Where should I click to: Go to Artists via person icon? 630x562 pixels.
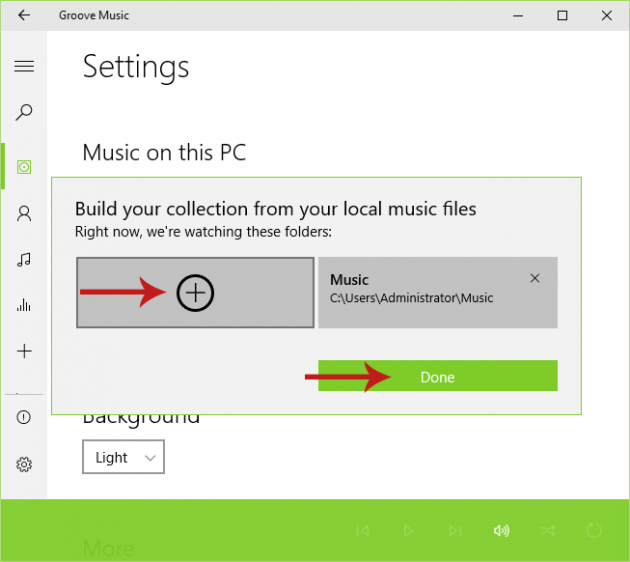click(x=24, y=213)
